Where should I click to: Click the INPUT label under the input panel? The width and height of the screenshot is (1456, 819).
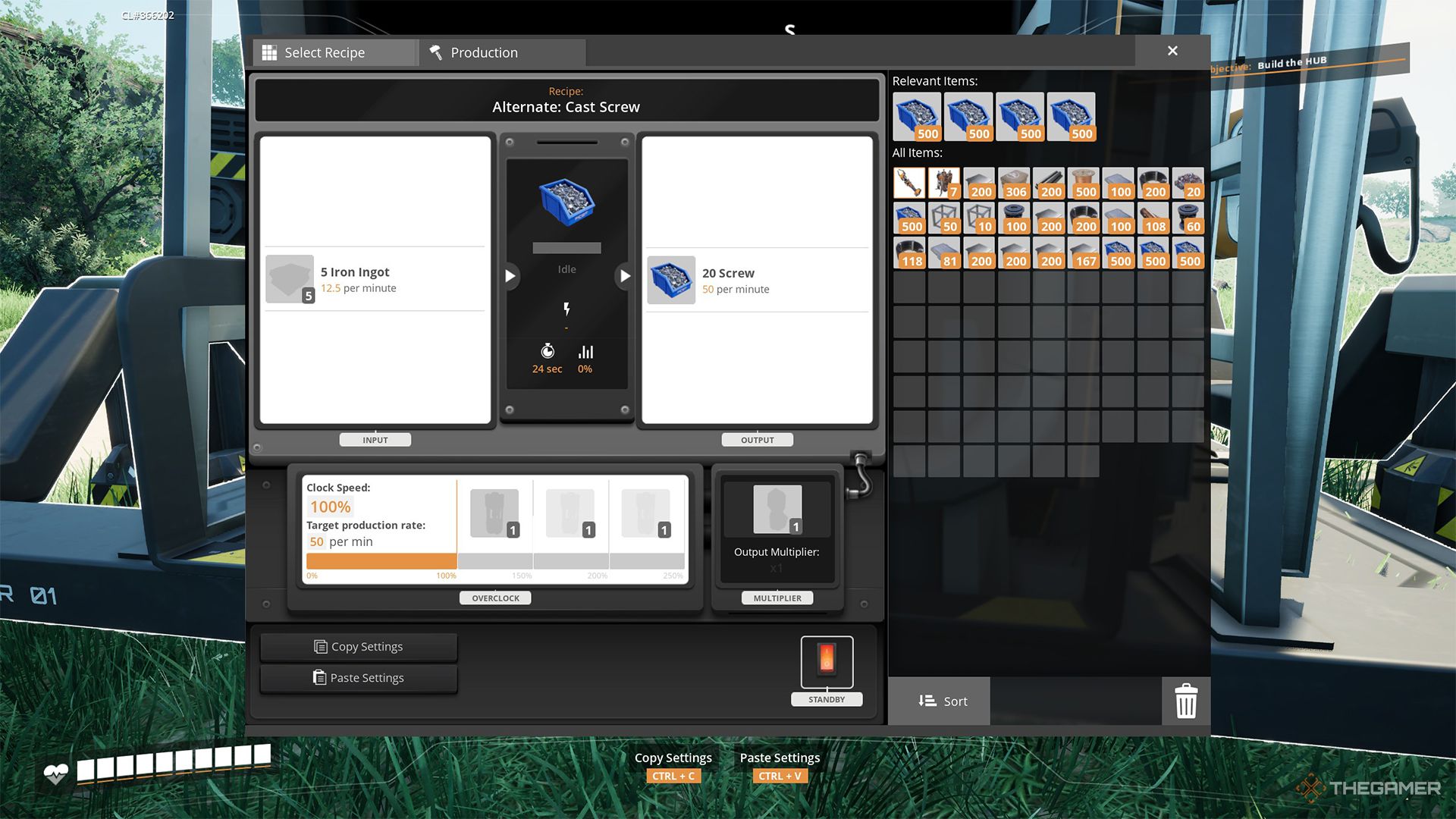pyautogui.click(x=375, y=440)
